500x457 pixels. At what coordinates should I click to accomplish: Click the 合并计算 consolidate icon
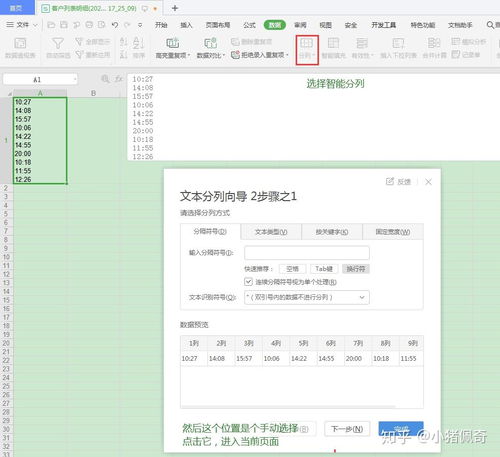[434, 43]
